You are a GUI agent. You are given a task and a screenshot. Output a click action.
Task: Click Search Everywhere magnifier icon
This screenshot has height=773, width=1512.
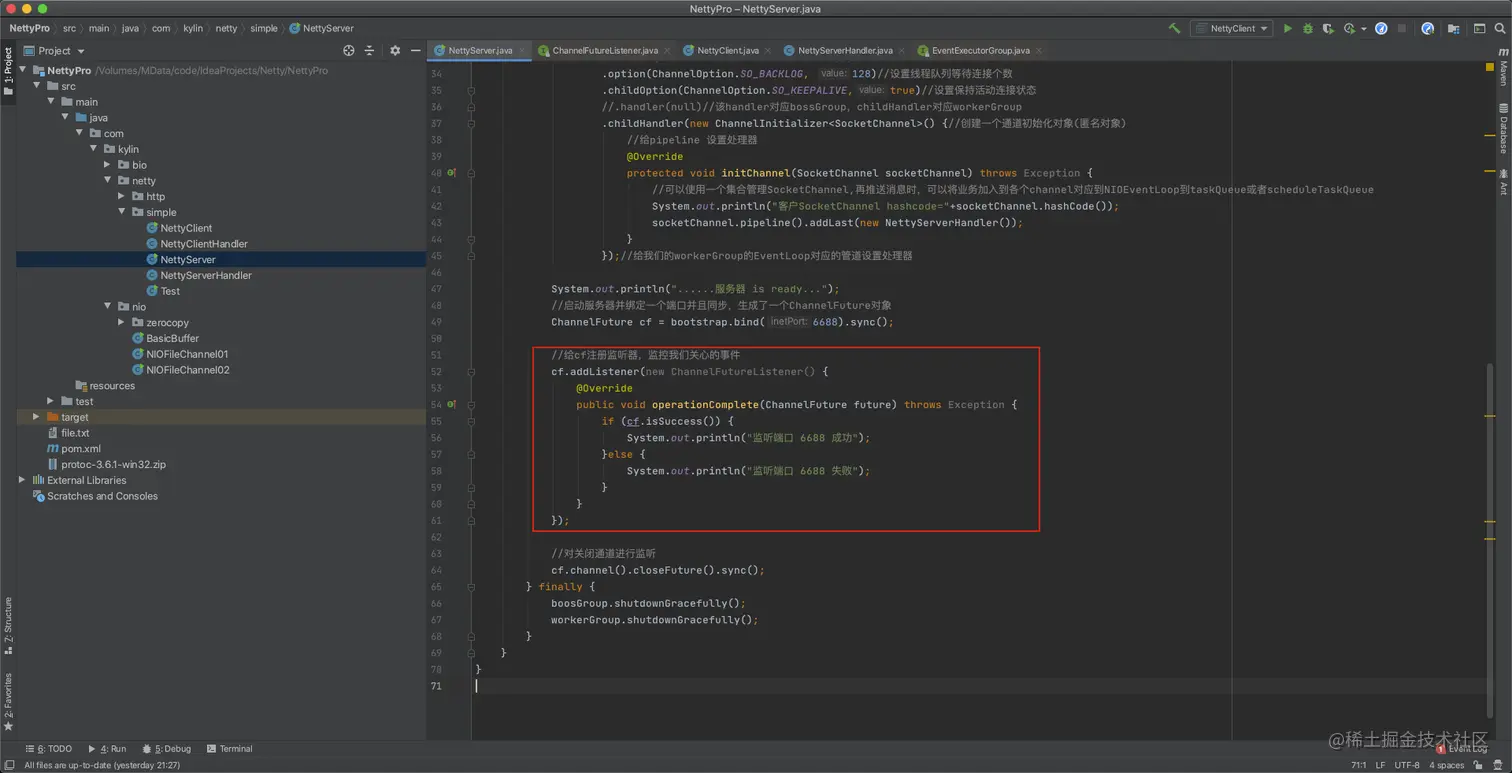point(1500,29)
